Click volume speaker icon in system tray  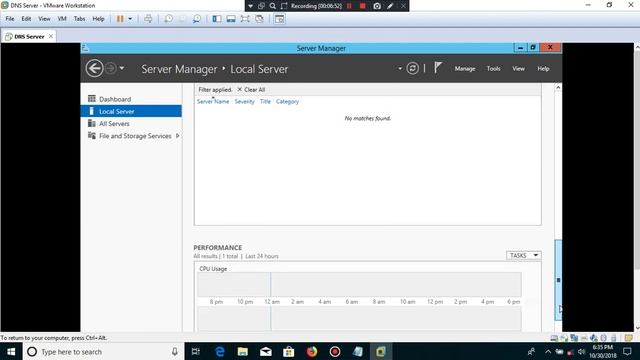(581, 351)
